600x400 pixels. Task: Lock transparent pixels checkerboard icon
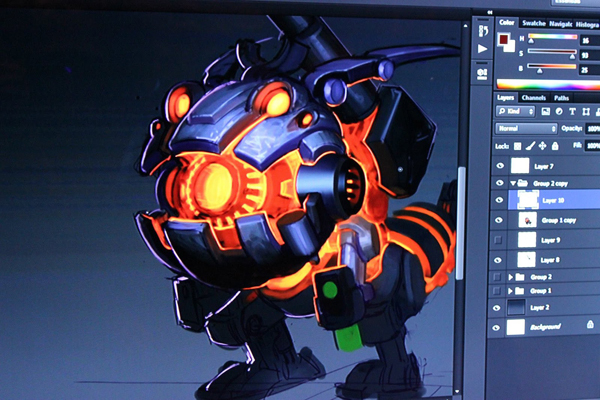click(517, 146)
